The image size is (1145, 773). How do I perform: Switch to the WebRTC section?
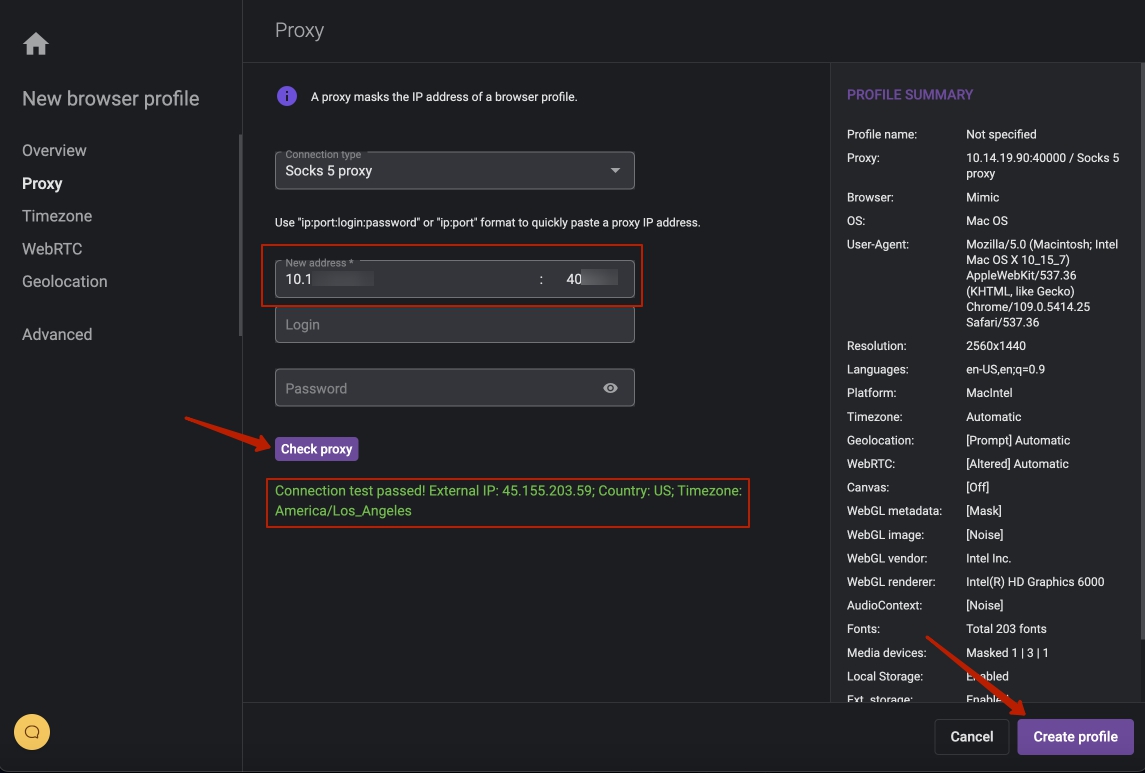[x=52, y=249]
